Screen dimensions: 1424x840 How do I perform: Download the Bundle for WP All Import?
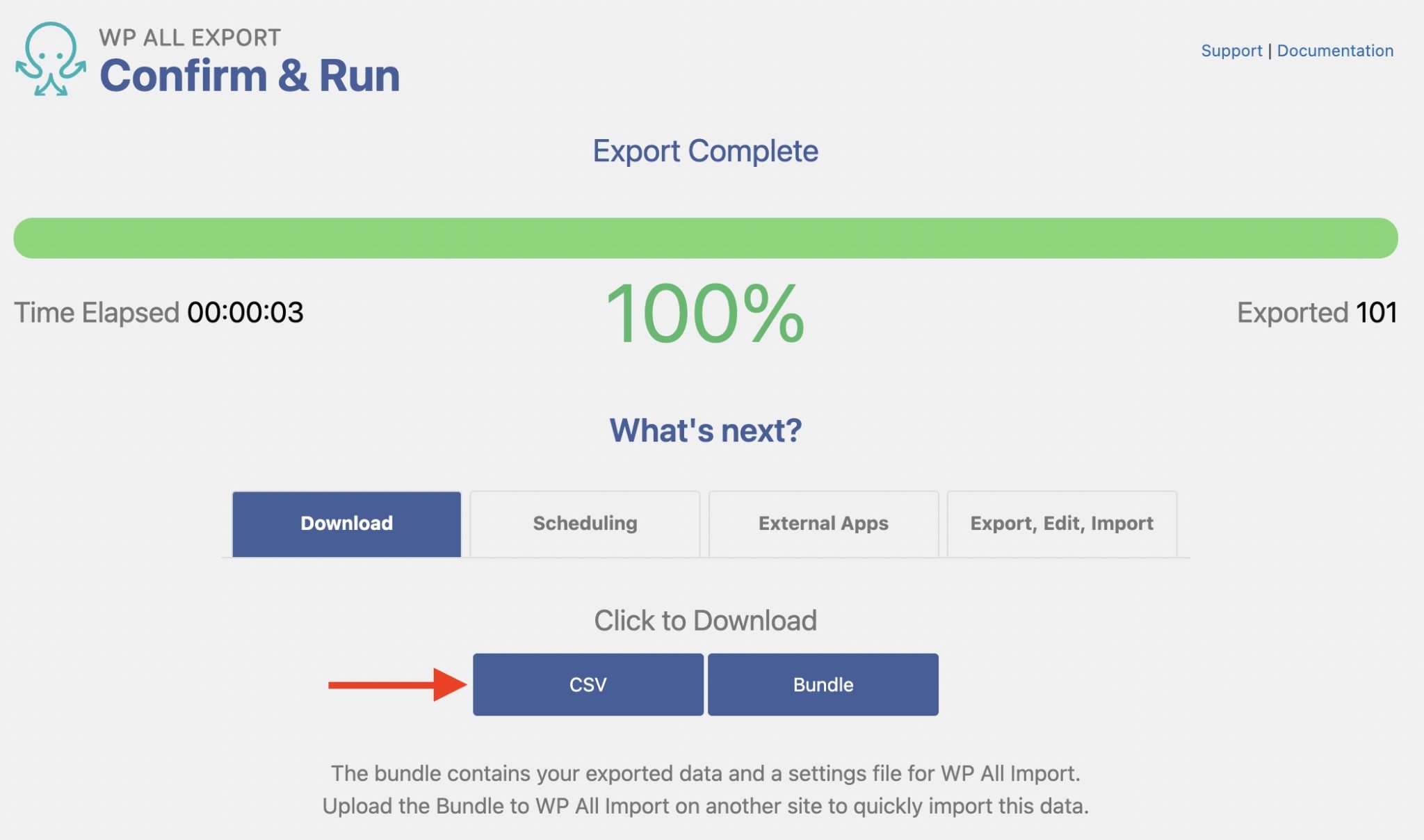point(823,685)
